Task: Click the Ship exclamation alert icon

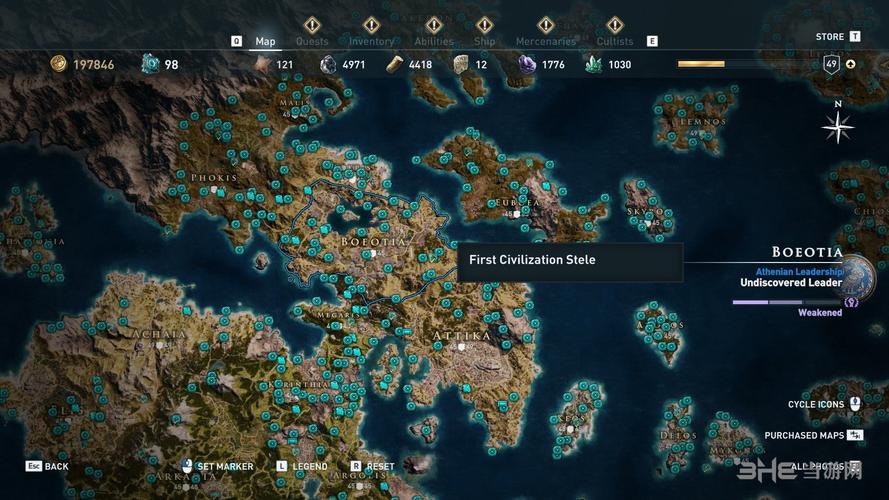Action: coord(485,25)
